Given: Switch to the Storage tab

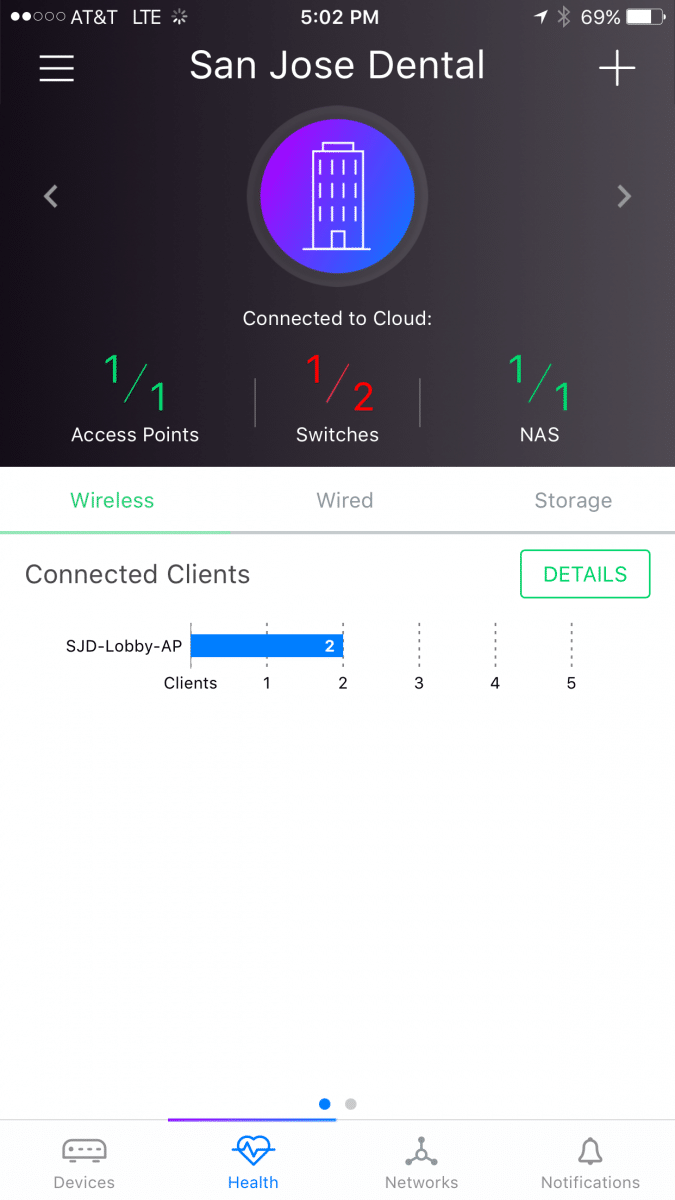Looking at the screenshot, I should (x=573, y=500).
